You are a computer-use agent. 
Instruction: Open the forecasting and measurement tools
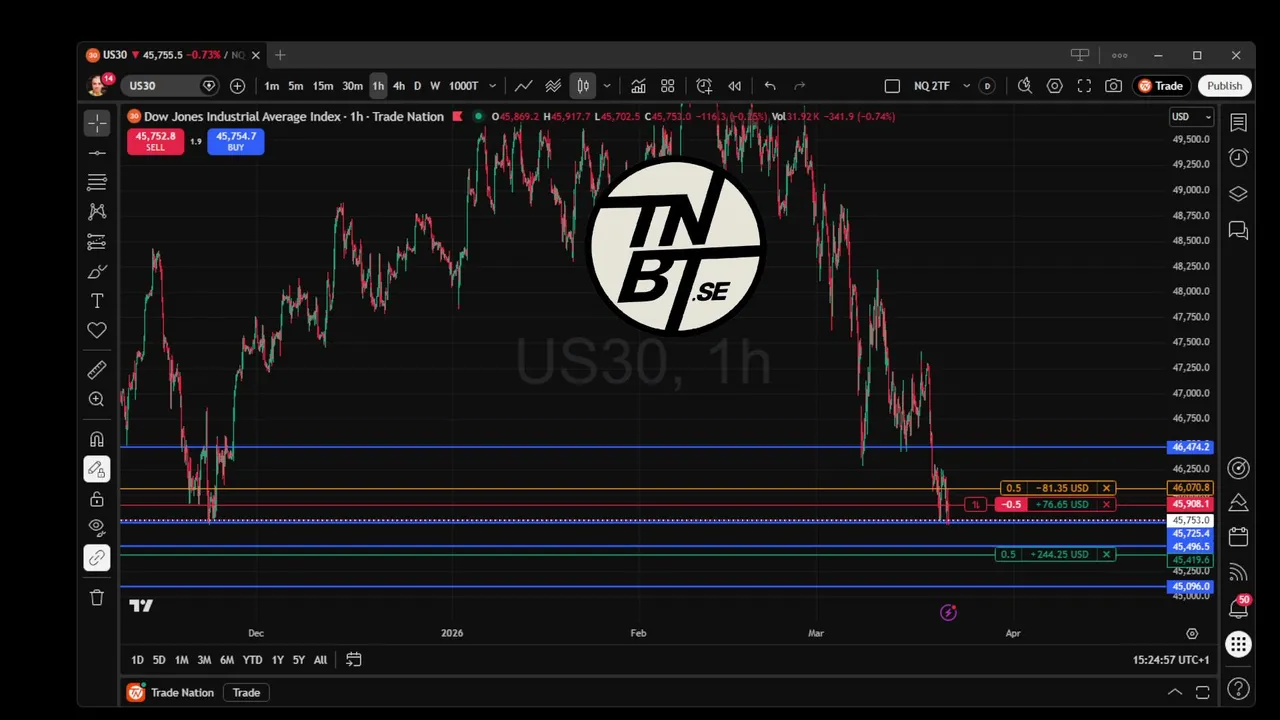click(x=97, y=241)
